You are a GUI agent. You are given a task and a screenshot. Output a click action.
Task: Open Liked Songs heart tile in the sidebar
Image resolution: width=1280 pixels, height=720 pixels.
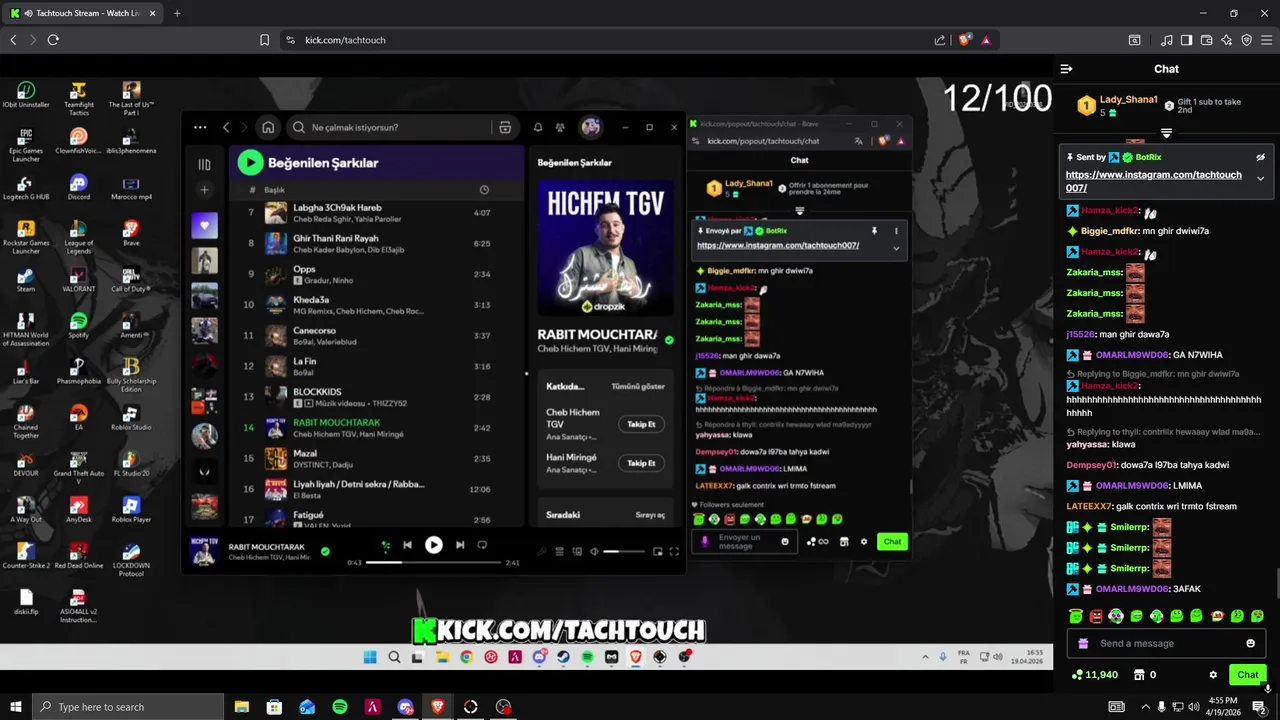(x=204, y=225)
